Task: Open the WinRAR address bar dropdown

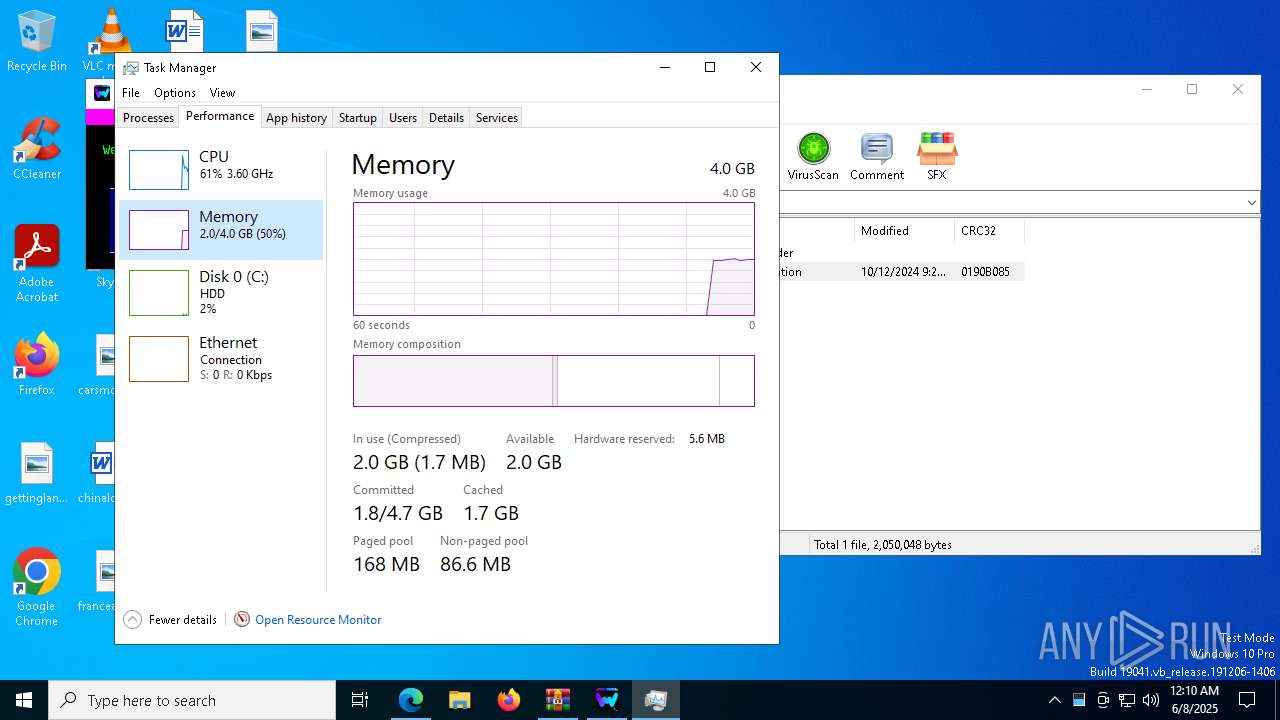Action: coord(1251,203)
